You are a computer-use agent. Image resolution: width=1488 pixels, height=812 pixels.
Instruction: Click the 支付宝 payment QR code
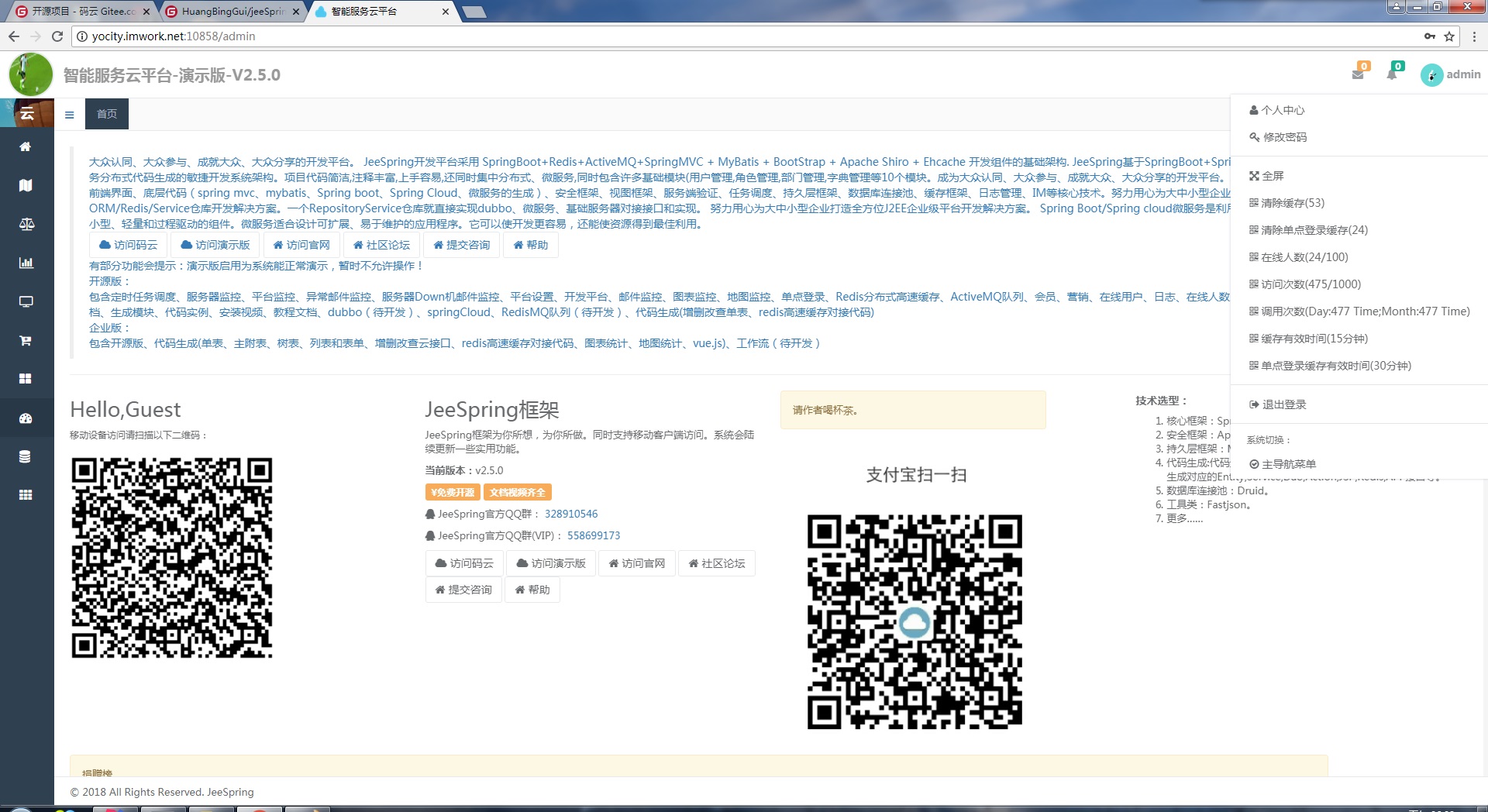coord(914,621)
